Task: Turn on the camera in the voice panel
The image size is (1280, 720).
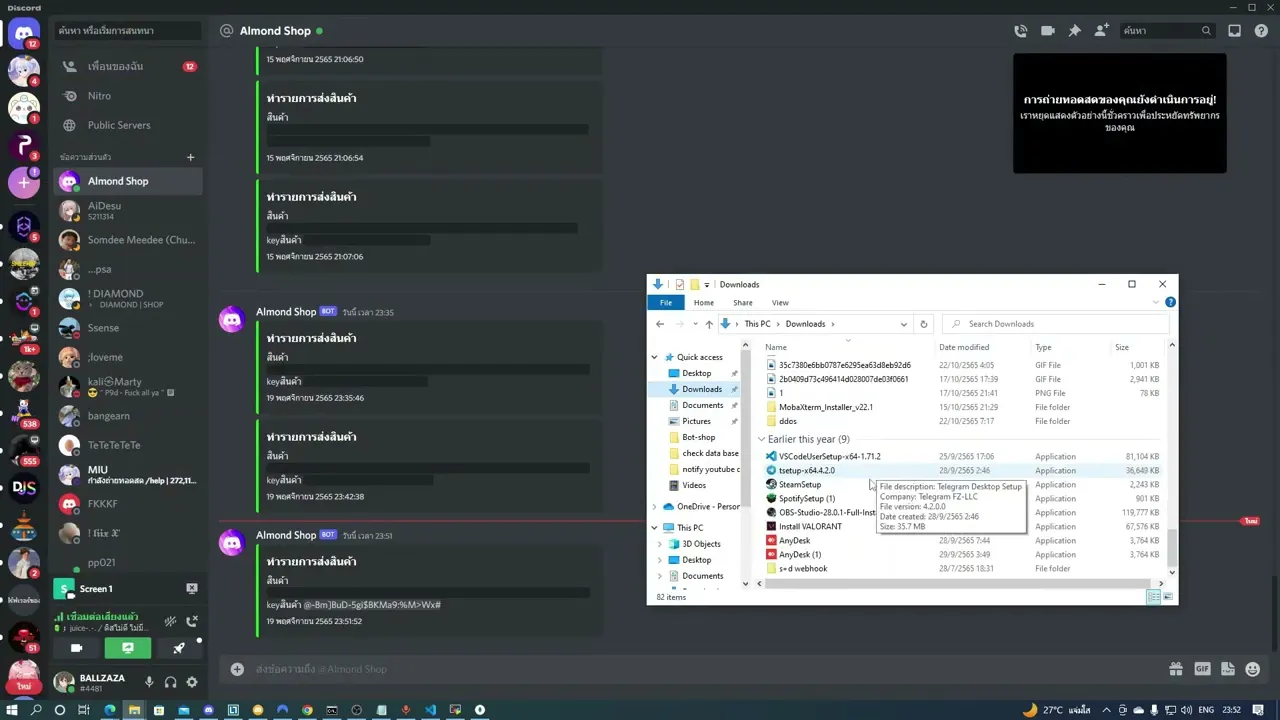Action: pos(76,648)
